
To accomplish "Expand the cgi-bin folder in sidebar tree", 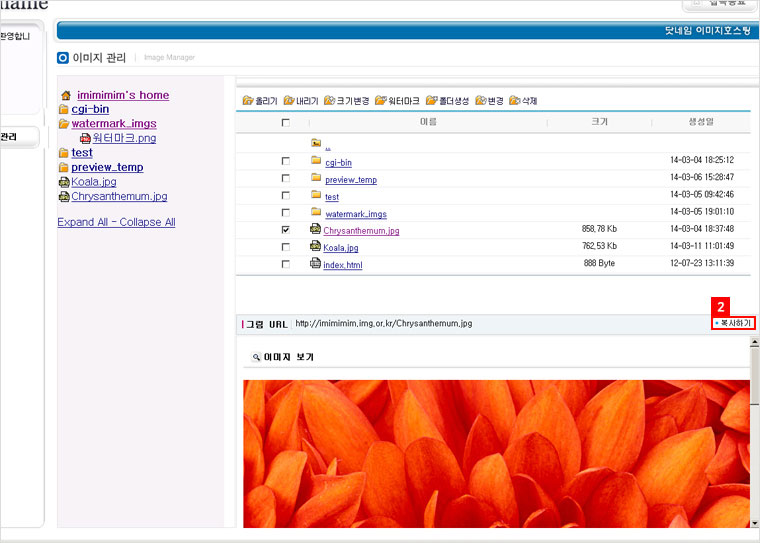I will [x=64, y=109].
